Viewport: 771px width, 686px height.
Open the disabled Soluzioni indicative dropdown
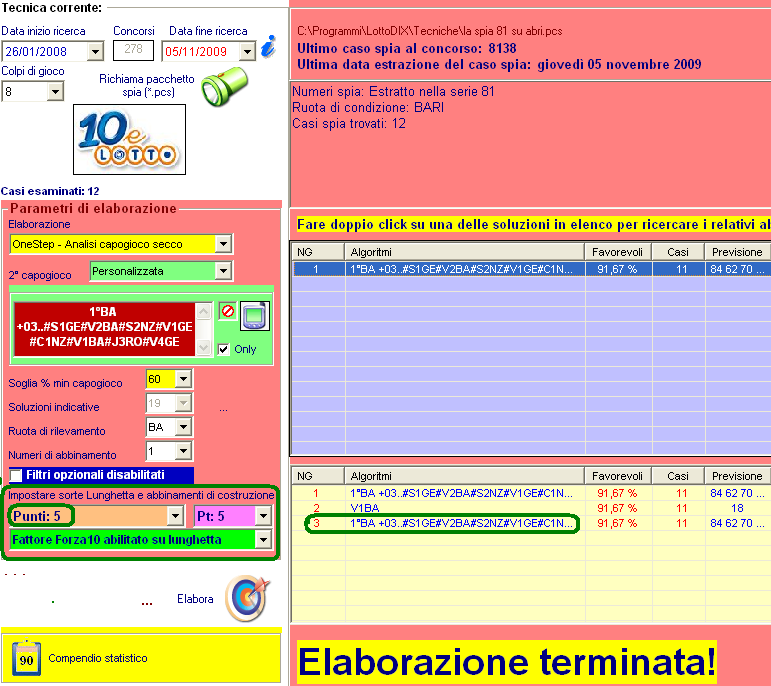(183, 403)
